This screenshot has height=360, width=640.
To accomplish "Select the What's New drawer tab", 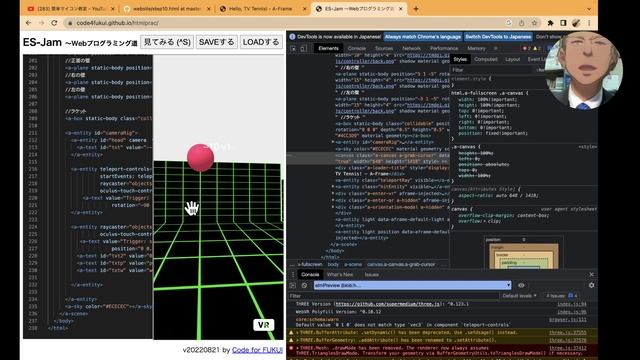I will tap(340, 274).
